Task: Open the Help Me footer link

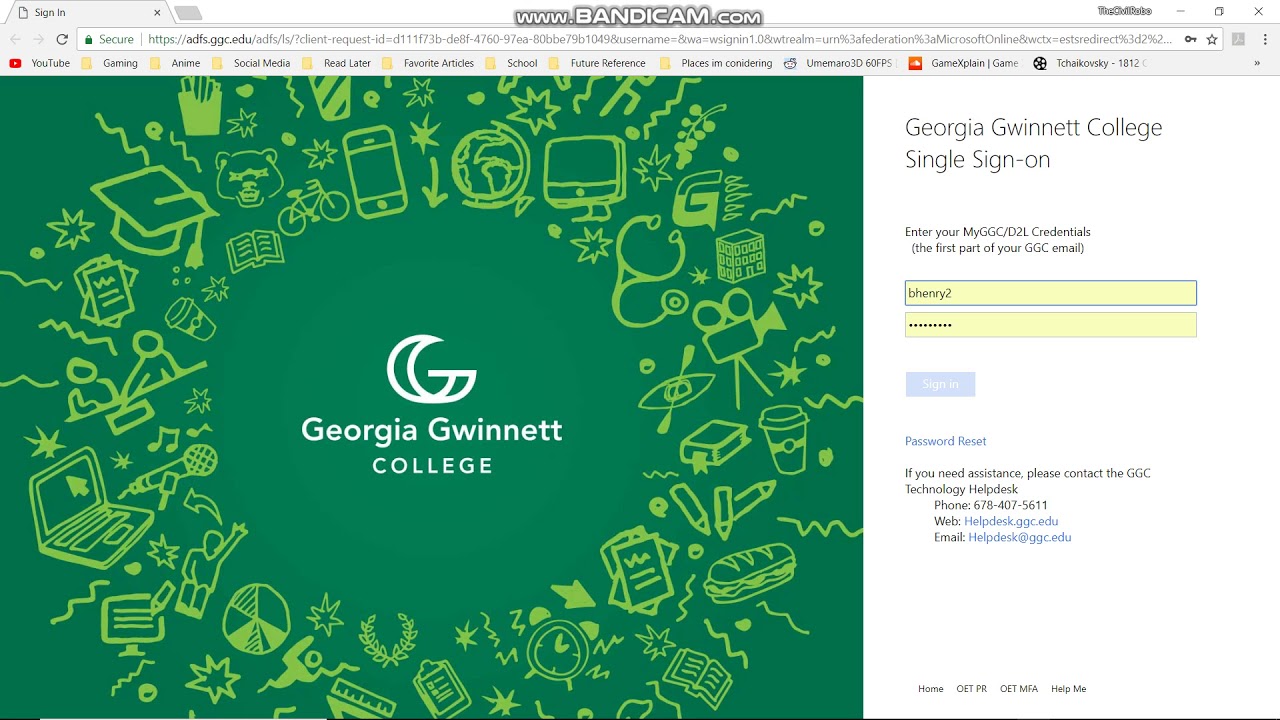Action: click(x=1068, y=689)
